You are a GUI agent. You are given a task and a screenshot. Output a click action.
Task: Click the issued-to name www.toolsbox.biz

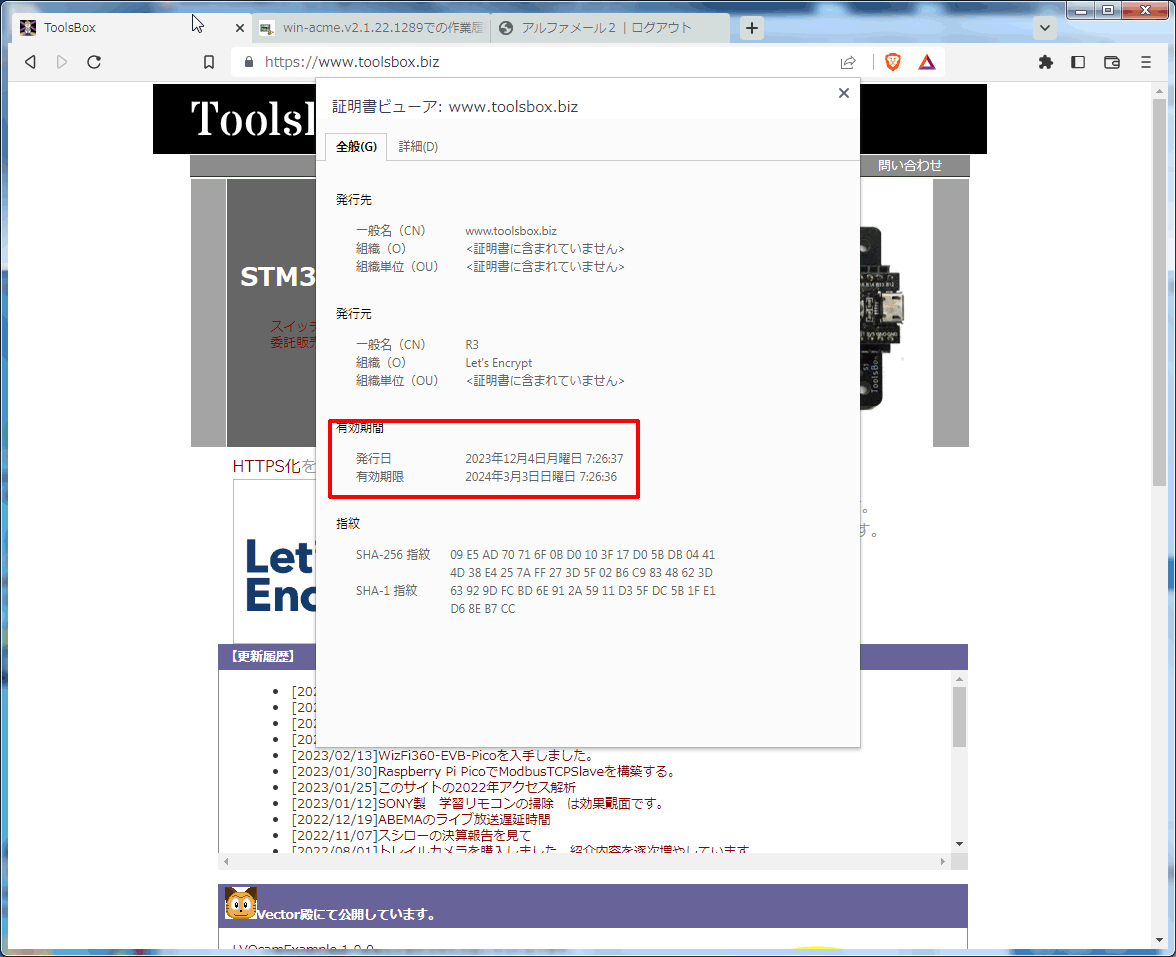(511, 231)
